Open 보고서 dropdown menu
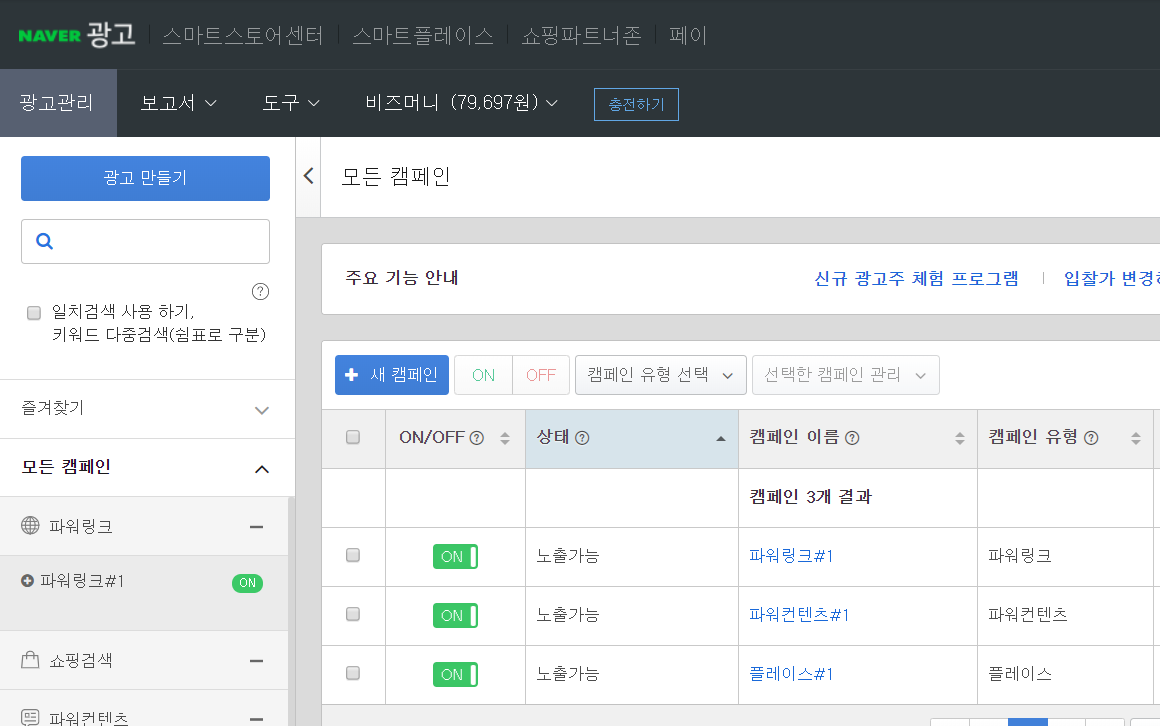 click(178, 103)
